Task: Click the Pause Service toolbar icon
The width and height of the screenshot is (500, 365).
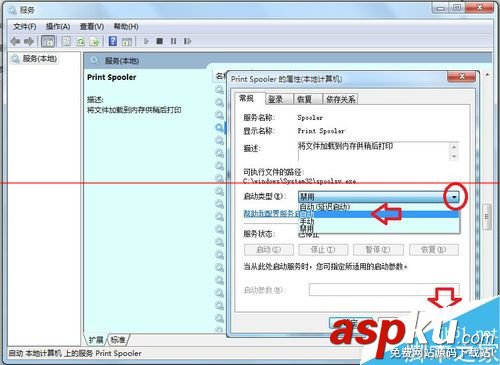Action: coord(173,41)
